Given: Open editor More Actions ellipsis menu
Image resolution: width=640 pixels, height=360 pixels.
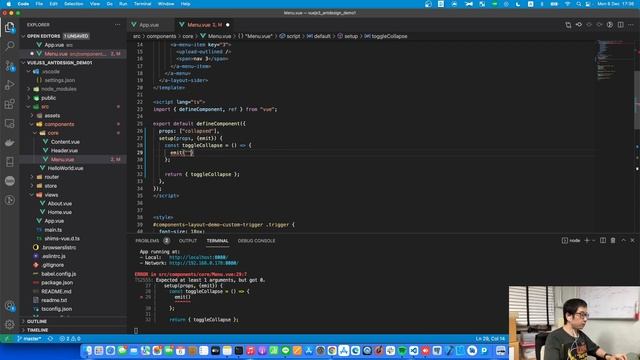Looking at the screenshot, I should tap(631, 25).
